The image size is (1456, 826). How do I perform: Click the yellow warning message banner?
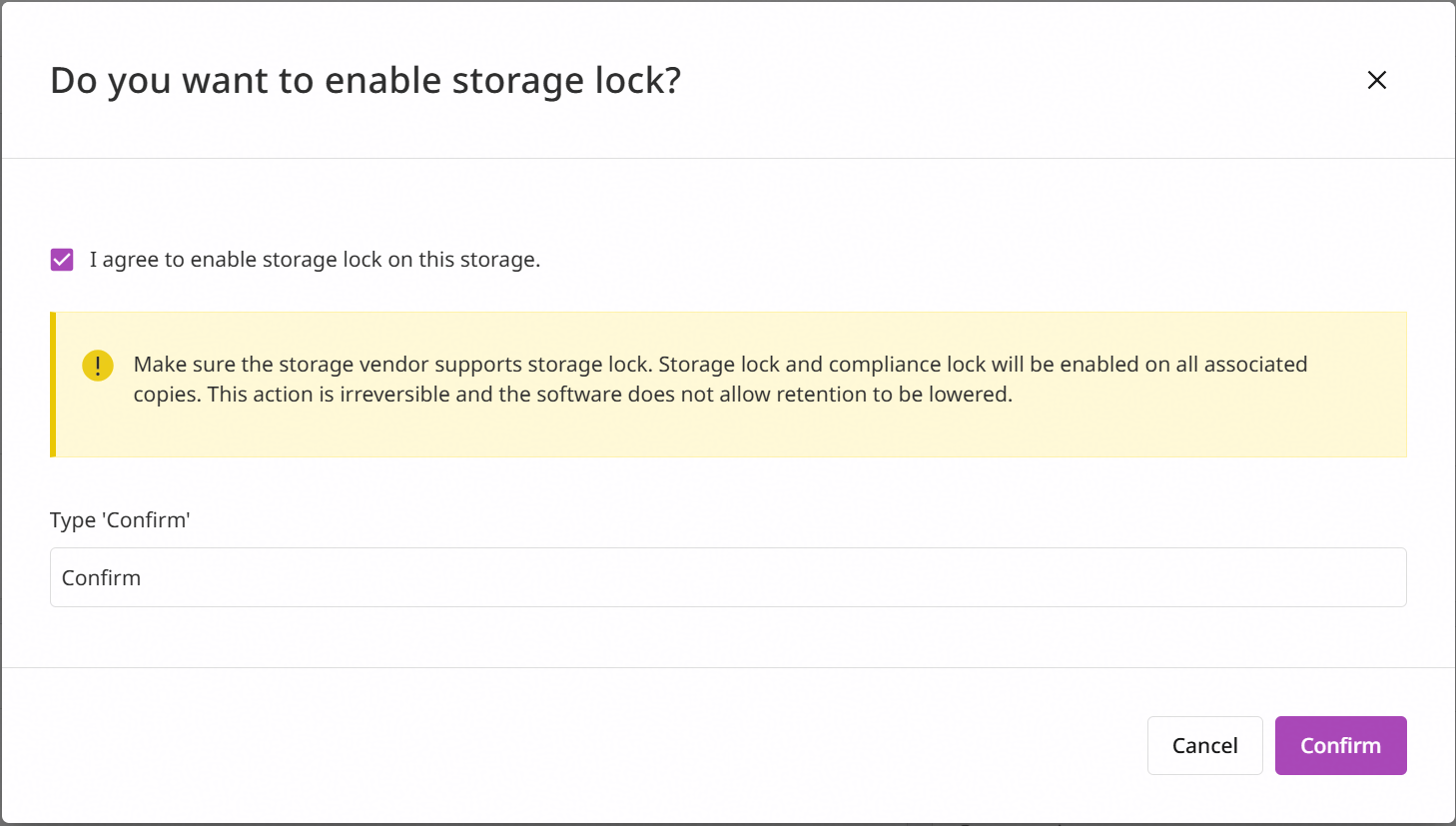pyautogui.click(x=728, y=385)
